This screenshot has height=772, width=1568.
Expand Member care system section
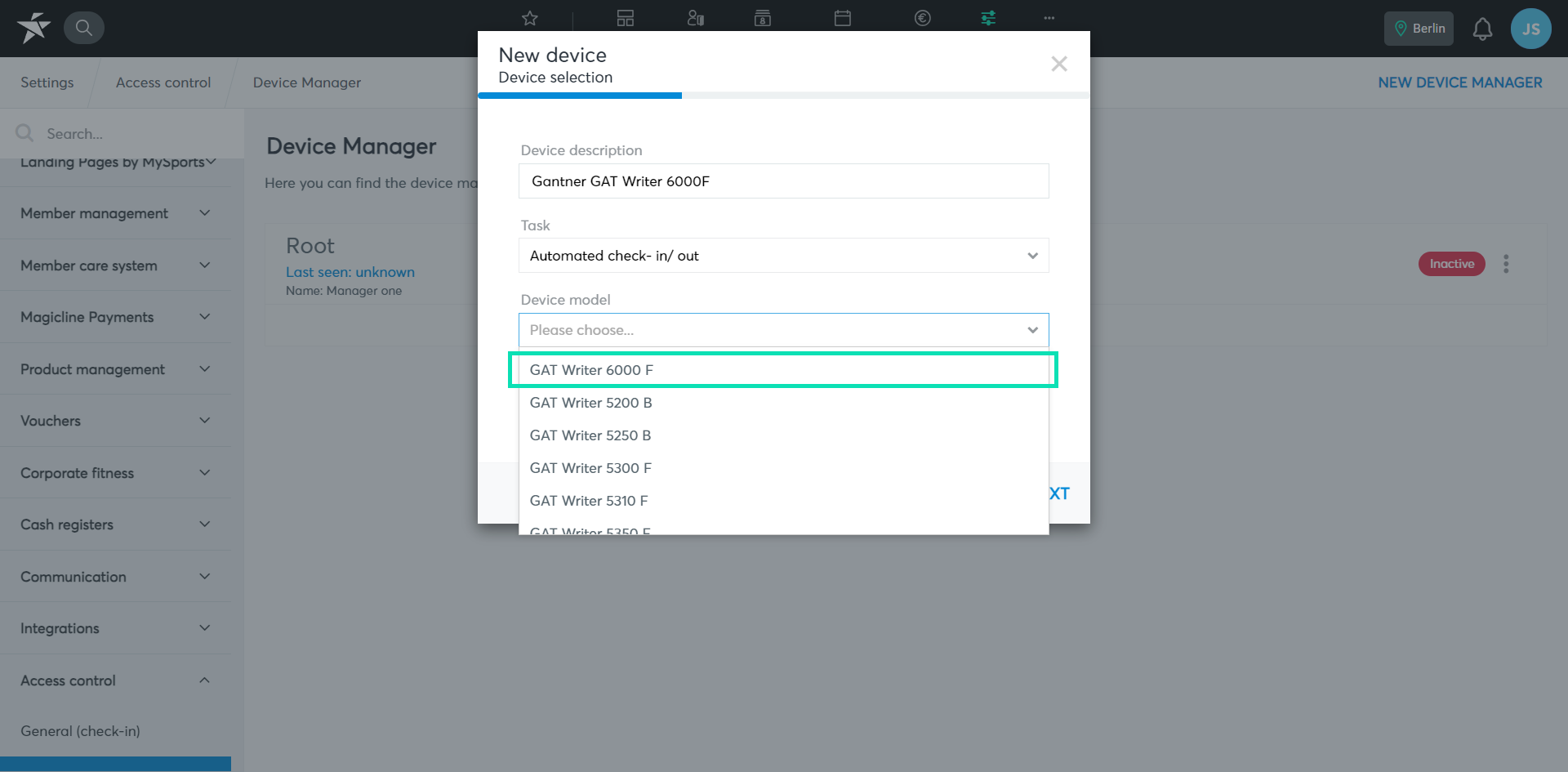point(115,266)
